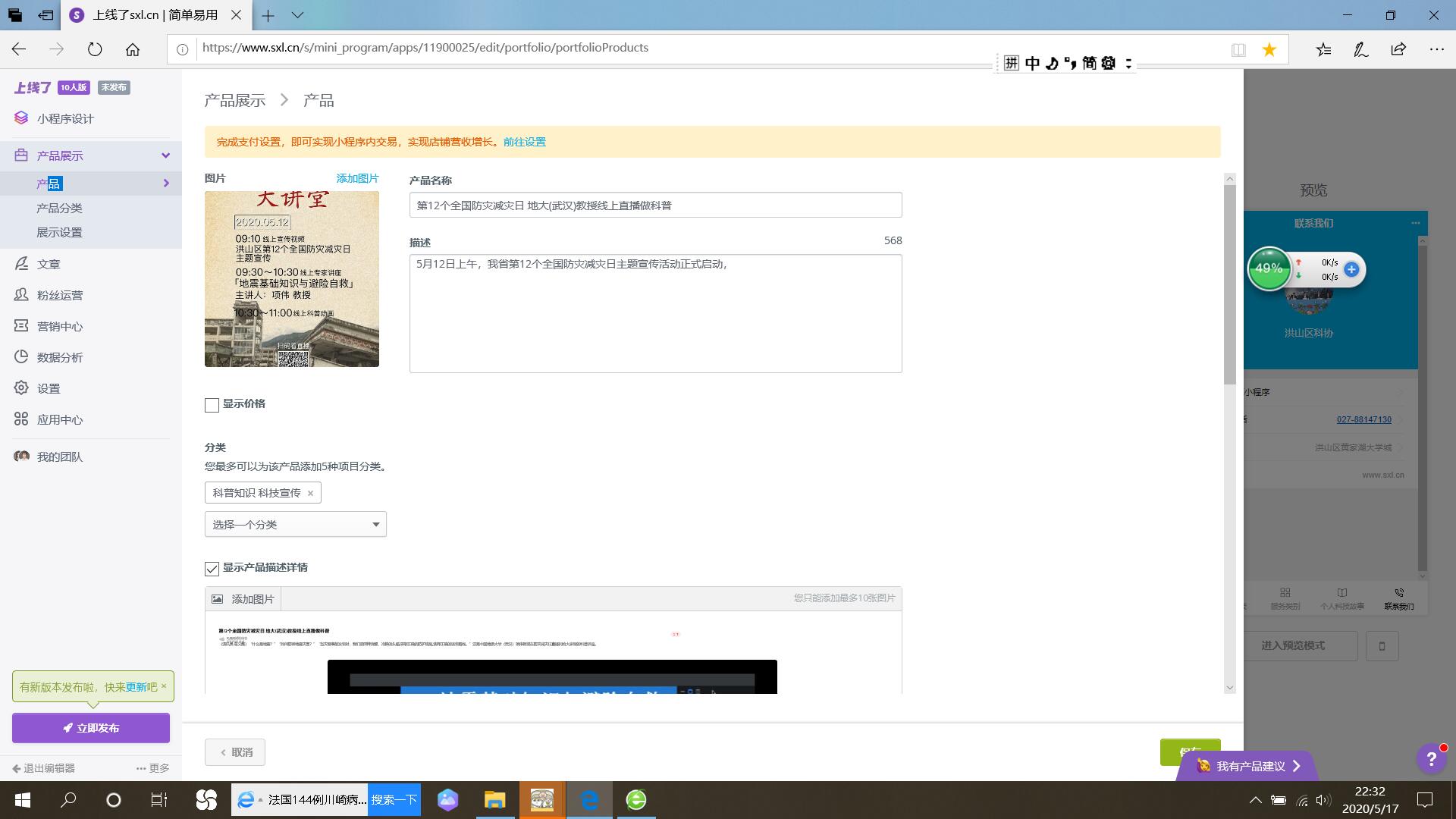
Task: Click the 立即发布 button
Action: 91,728
